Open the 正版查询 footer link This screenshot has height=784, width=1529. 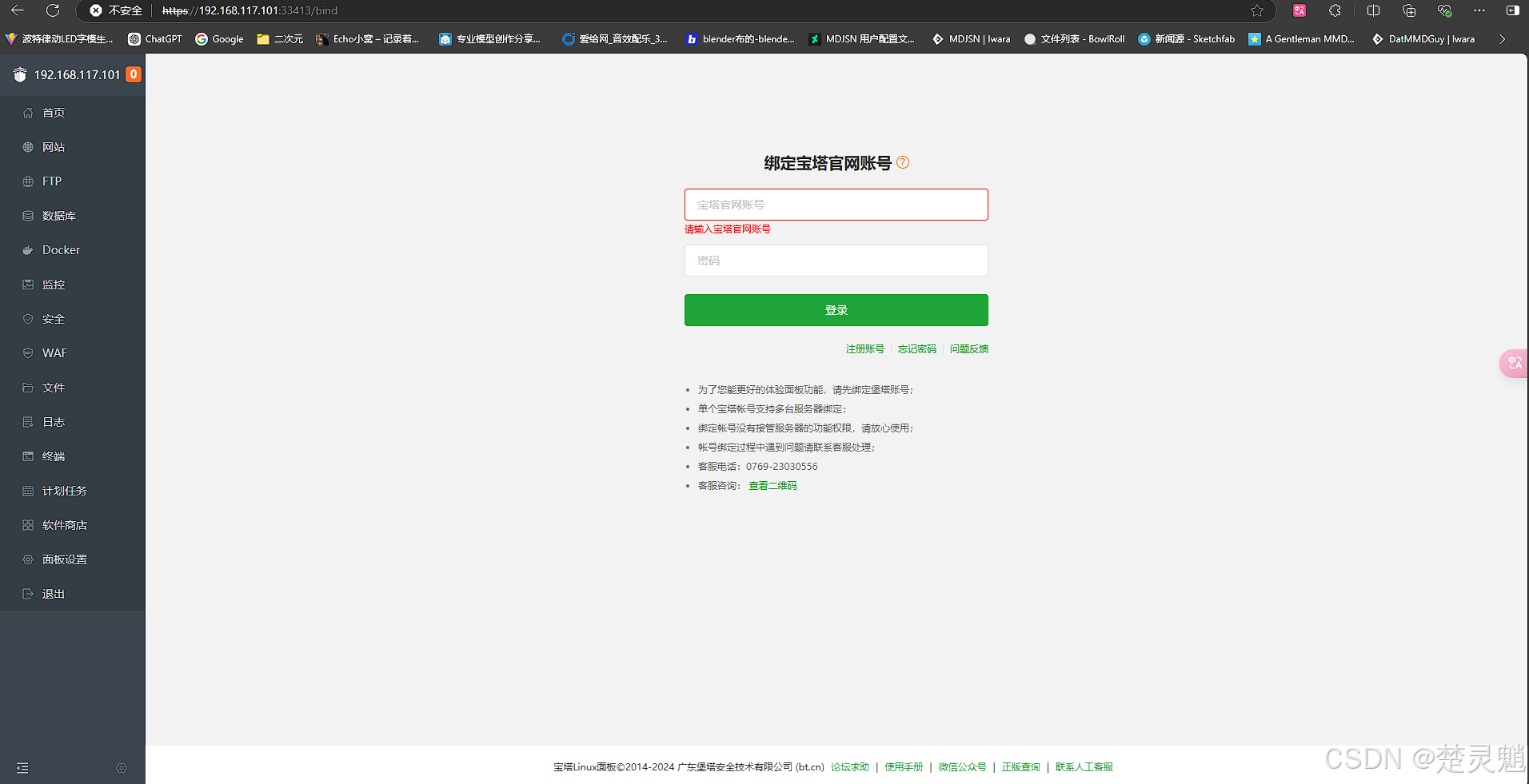pyautogui.click(x=1021, y=767)
